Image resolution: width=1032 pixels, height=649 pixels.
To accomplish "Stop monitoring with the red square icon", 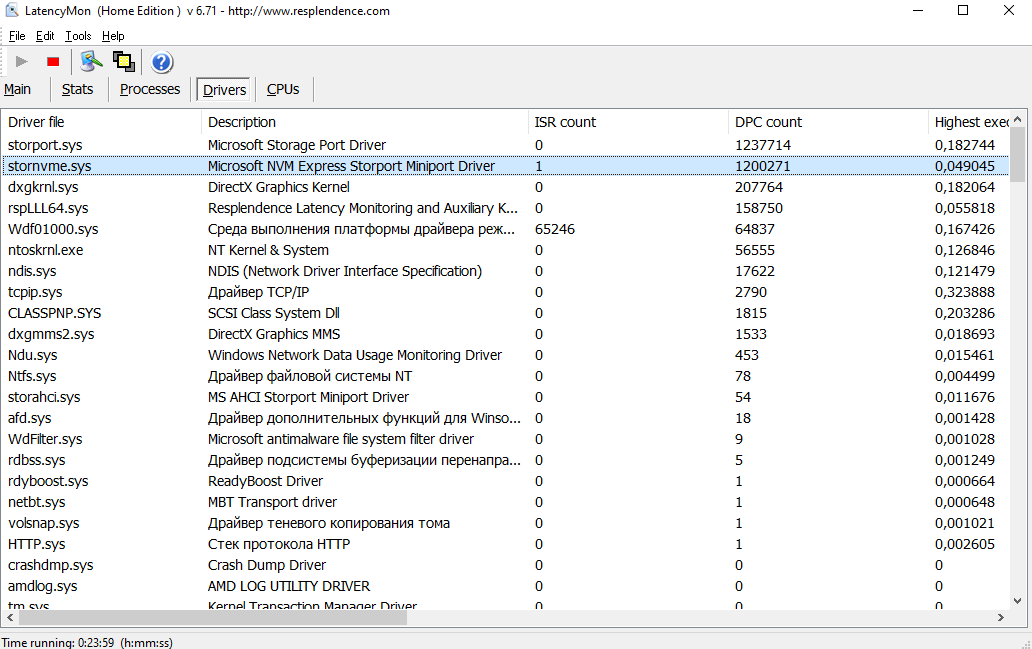I will point(53,62).
